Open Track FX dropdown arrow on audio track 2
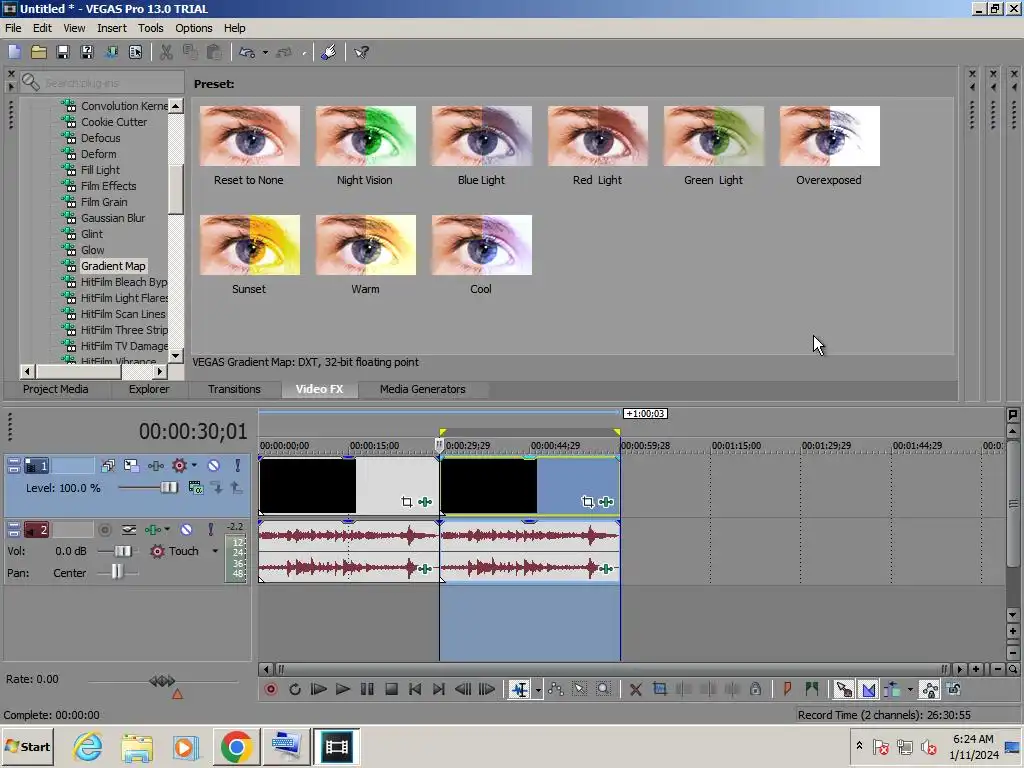This screenshot has height=768, width=1024. click(167, 530)
